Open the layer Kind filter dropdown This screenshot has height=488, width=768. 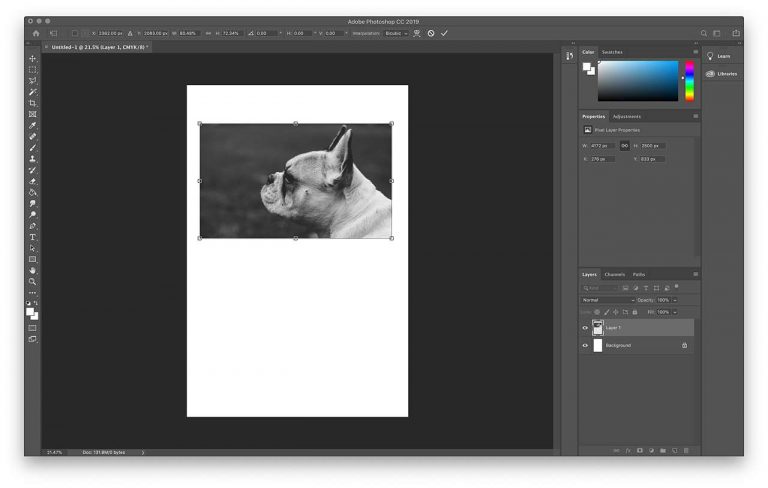pos(600,288)
